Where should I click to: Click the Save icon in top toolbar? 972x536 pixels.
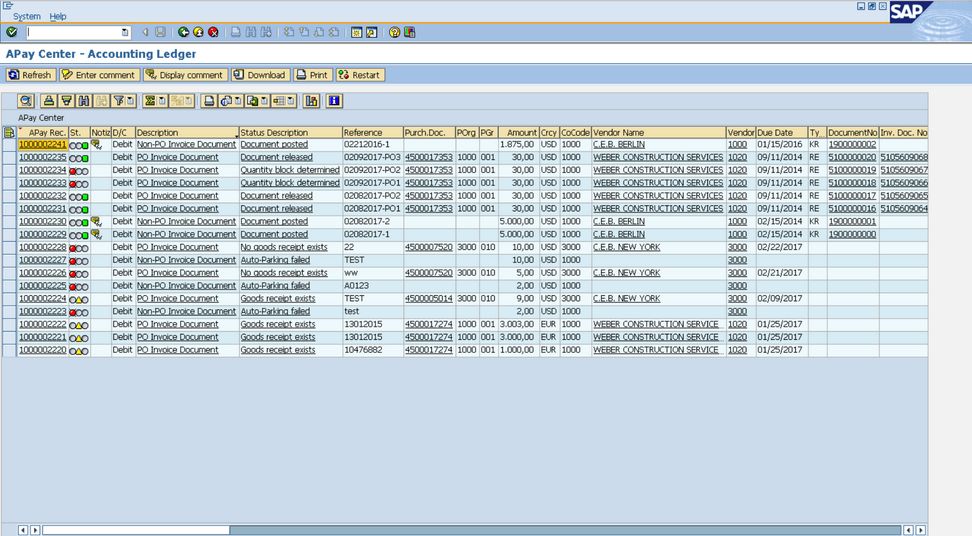click(161, 32)
